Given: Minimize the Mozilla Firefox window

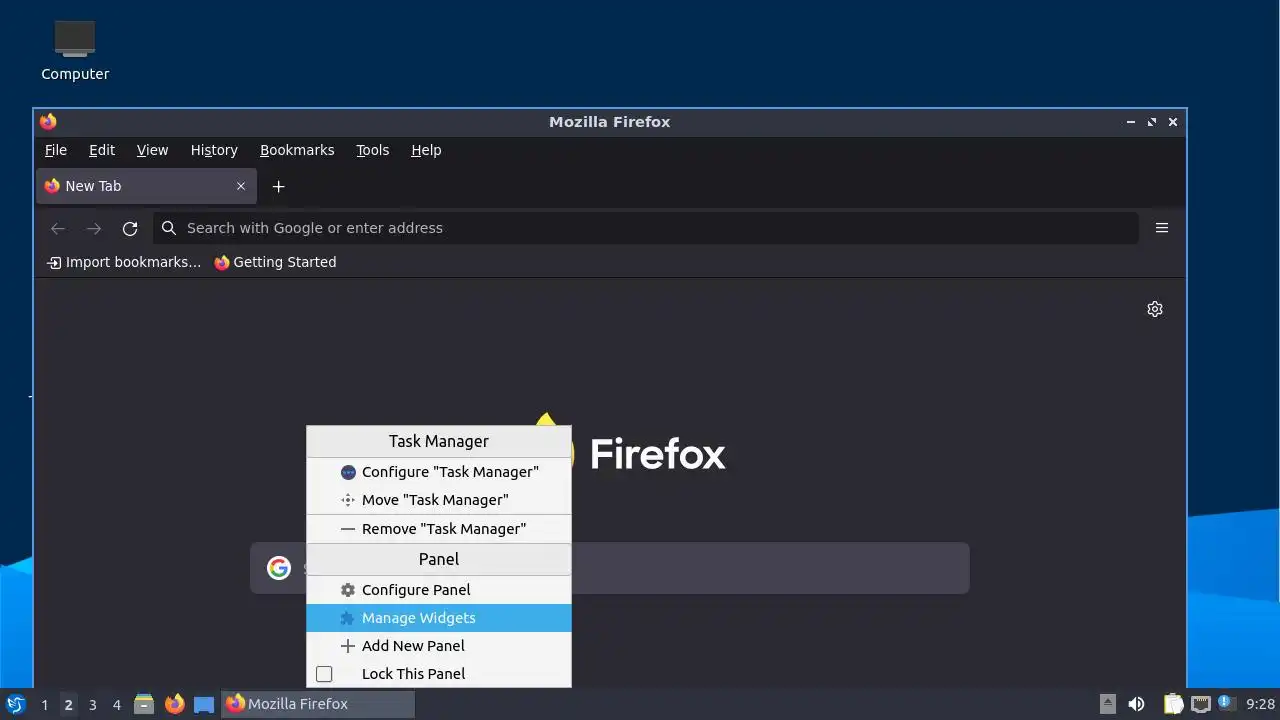Looking at the screenshot, I should point(1131,122).
